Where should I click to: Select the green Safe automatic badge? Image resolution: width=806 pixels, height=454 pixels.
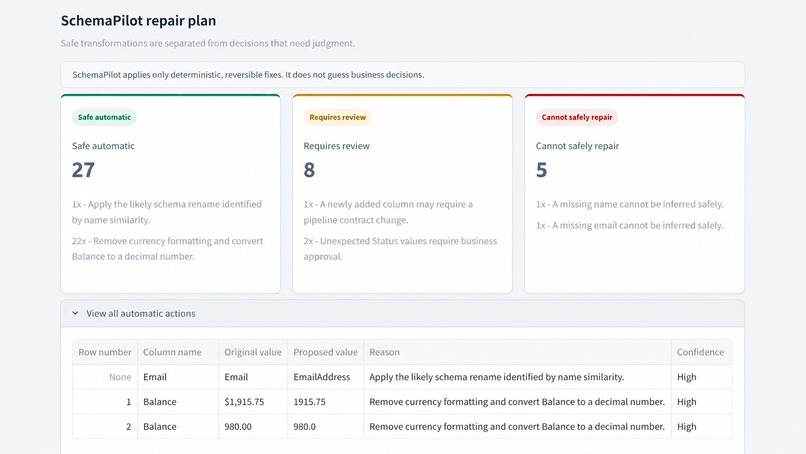tap(104, 117)
